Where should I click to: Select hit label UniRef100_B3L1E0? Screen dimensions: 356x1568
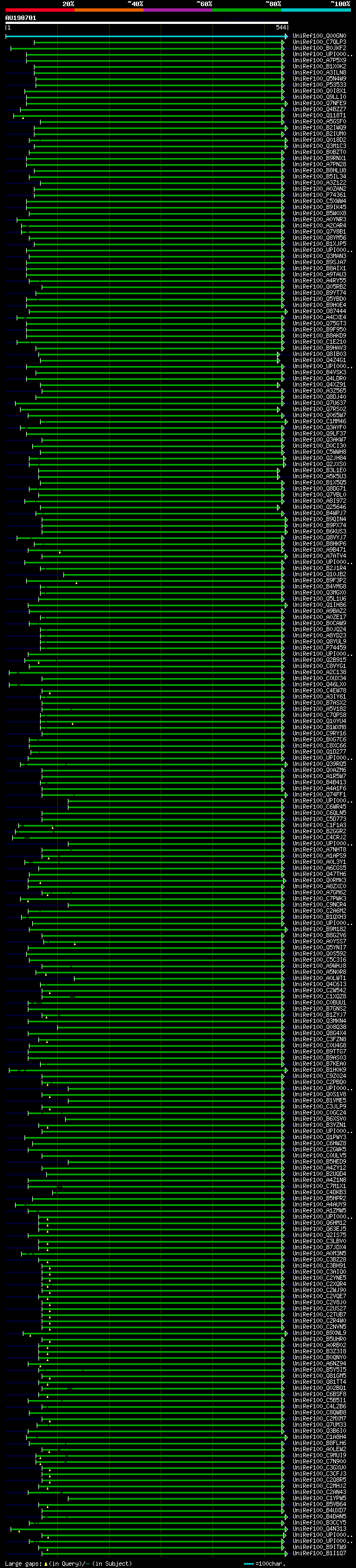319,471
